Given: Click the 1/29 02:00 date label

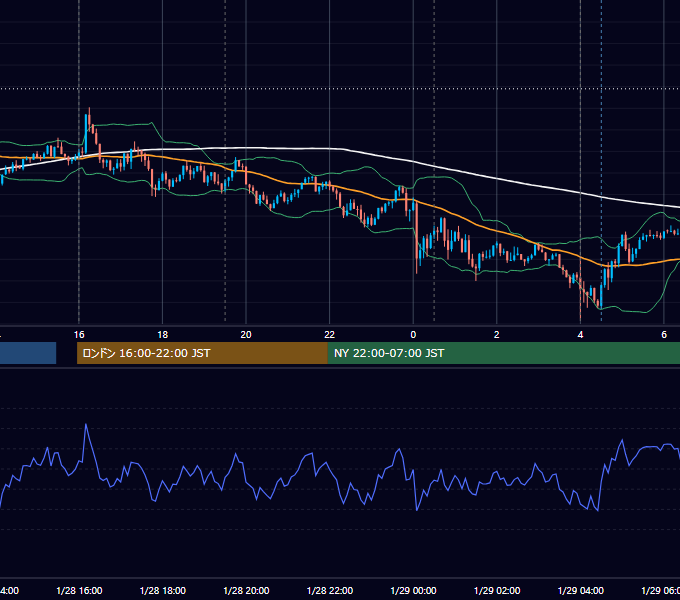Looking at the screenshot, I should pos(497,590).
